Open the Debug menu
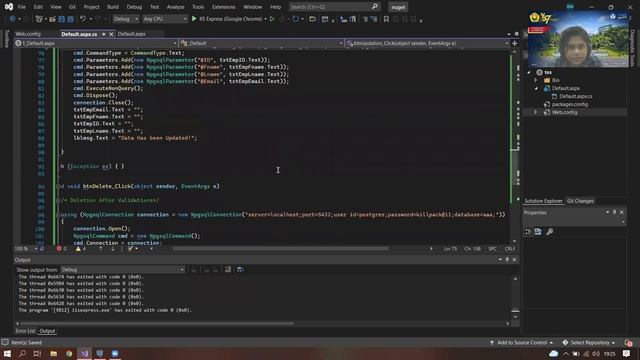The image size is (640, 360). coord(134,7)
